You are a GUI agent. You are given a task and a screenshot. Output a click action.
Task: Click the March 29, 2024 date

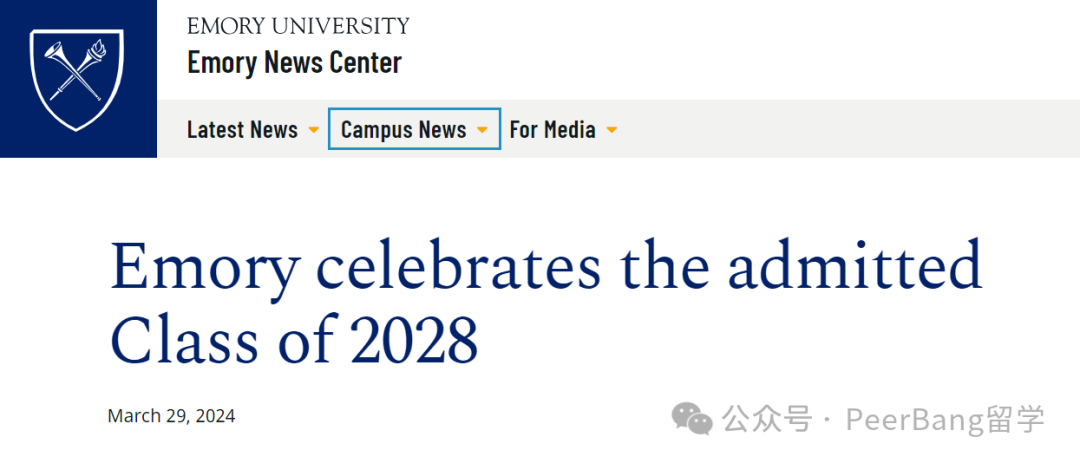(x=172, y=416)
